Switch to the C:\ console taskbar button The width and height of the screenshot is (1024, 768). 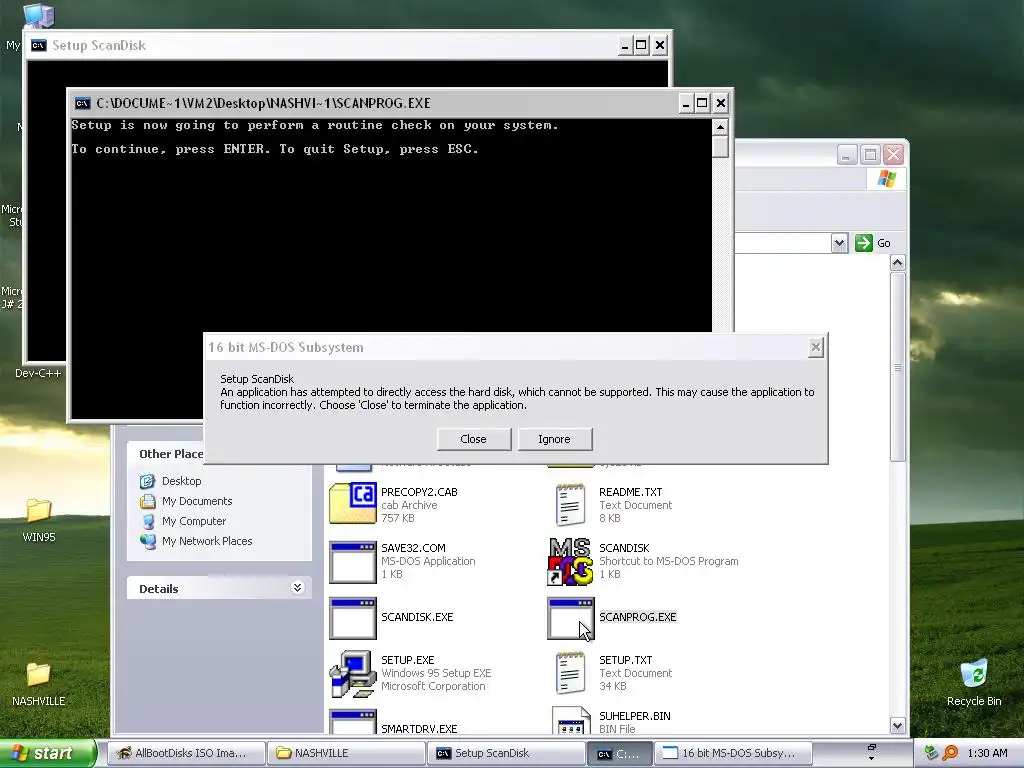point(619,754)
